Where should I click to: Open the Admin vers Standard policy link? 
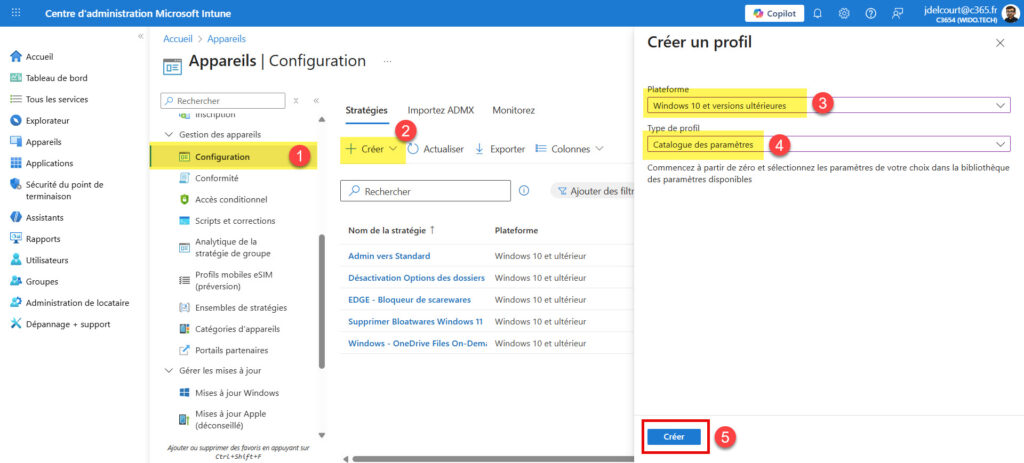(389, 256)
